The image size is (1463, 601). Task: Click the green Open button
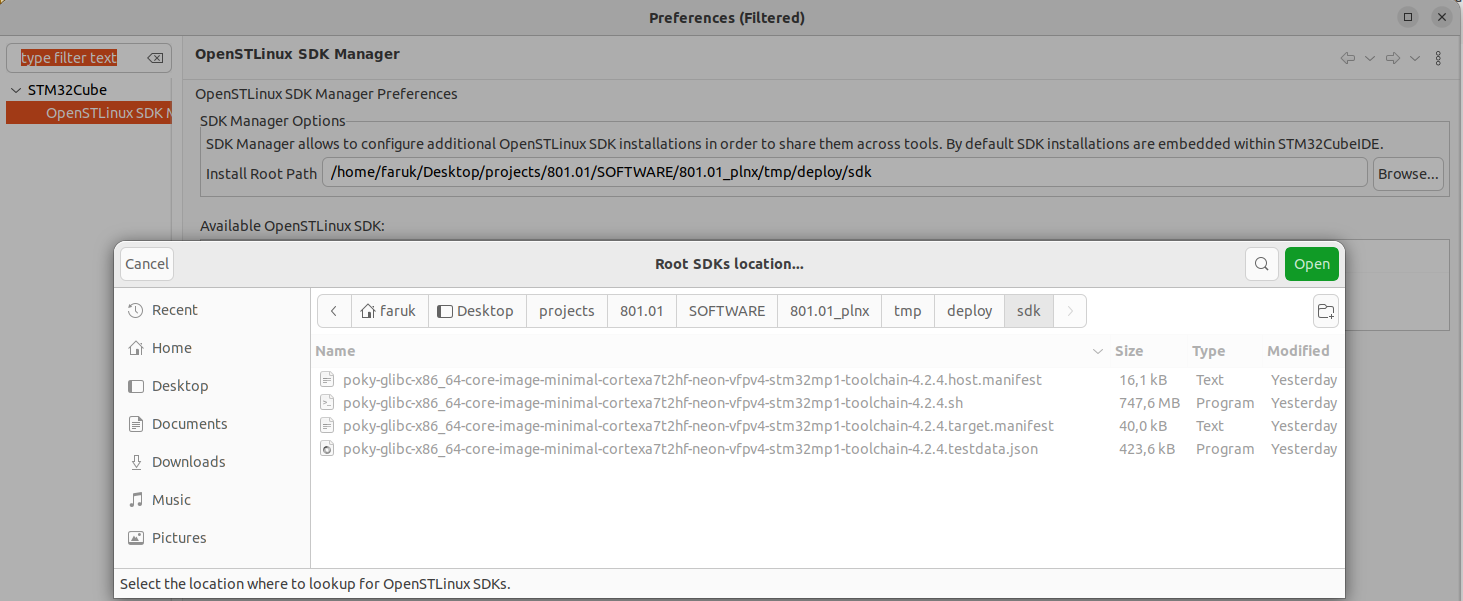coord(1312,264)
